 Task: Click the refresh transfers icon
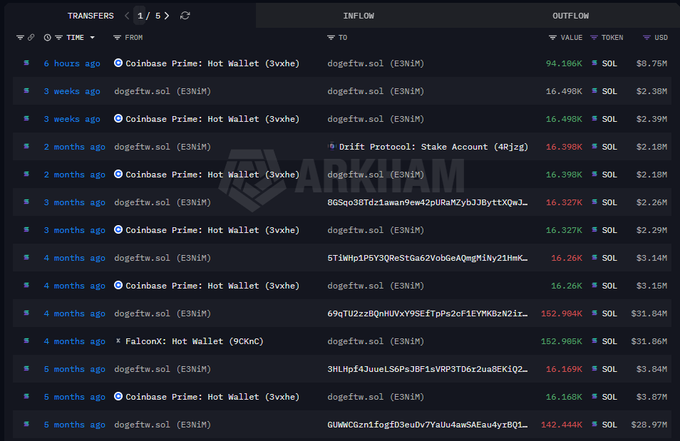(186, 16)
